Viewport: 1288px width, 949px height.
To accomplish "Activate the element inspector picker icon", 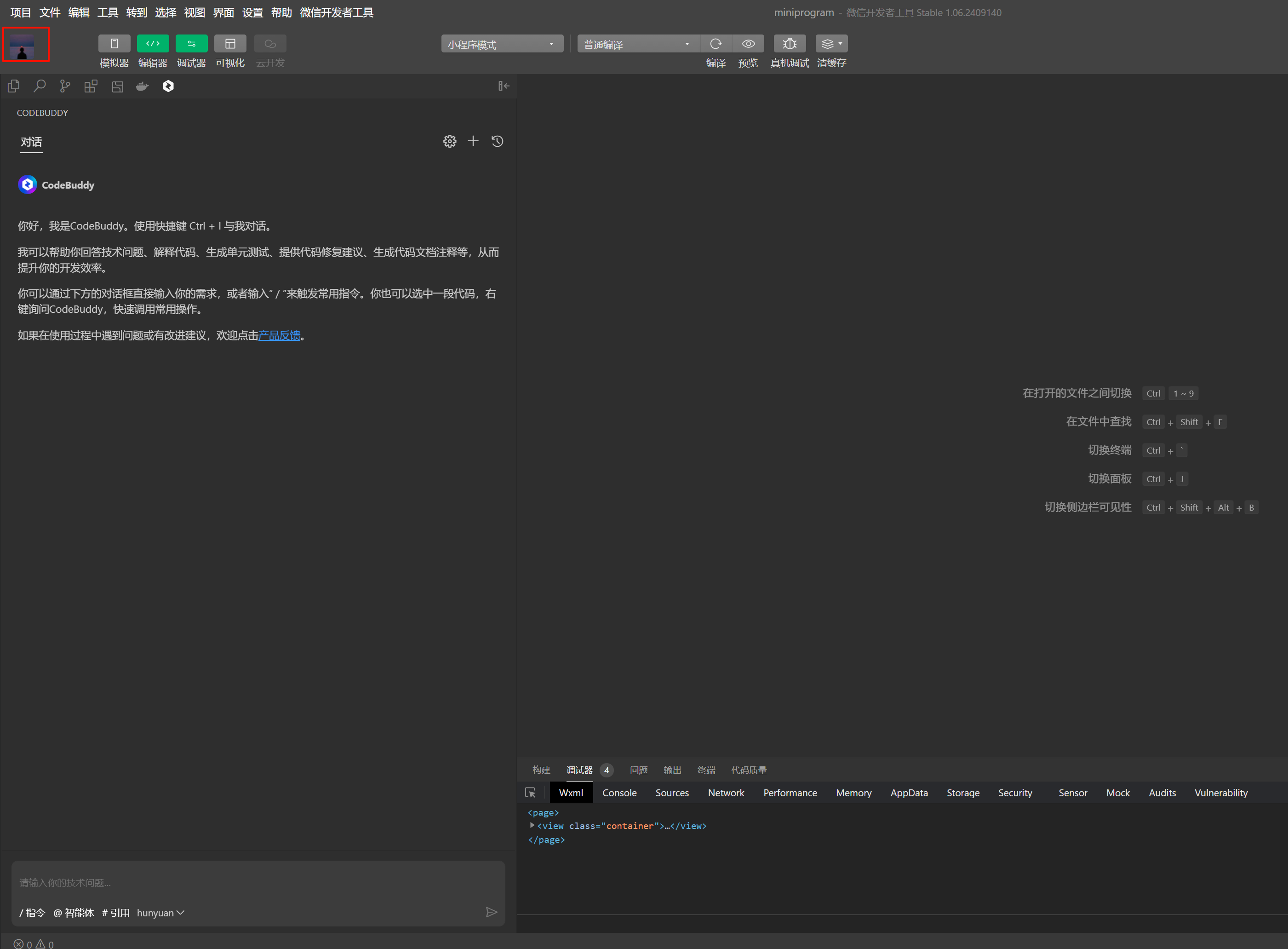I will tap(530, 793).
